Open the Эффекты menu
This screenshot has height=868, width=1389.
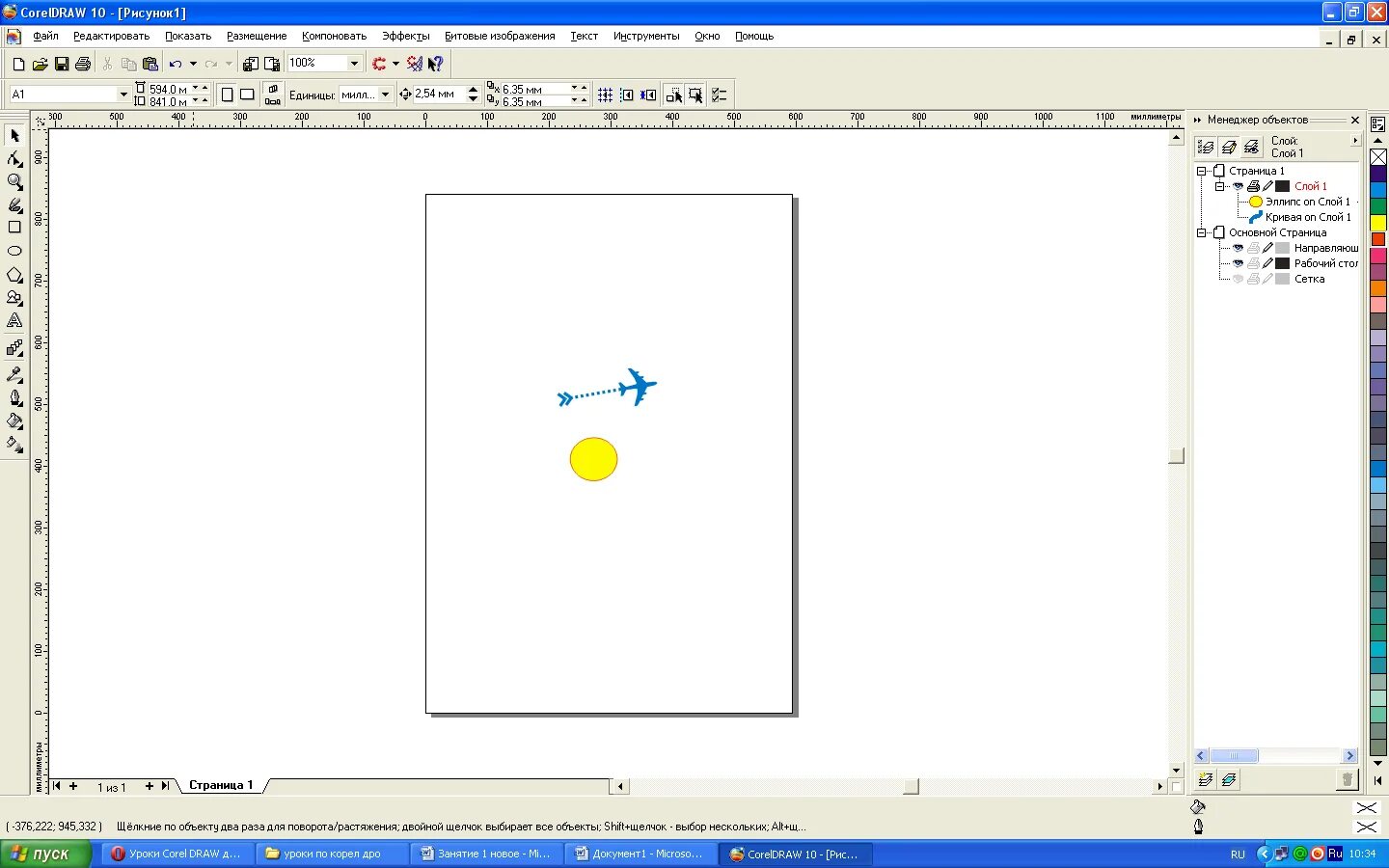(x=406, y=36)
